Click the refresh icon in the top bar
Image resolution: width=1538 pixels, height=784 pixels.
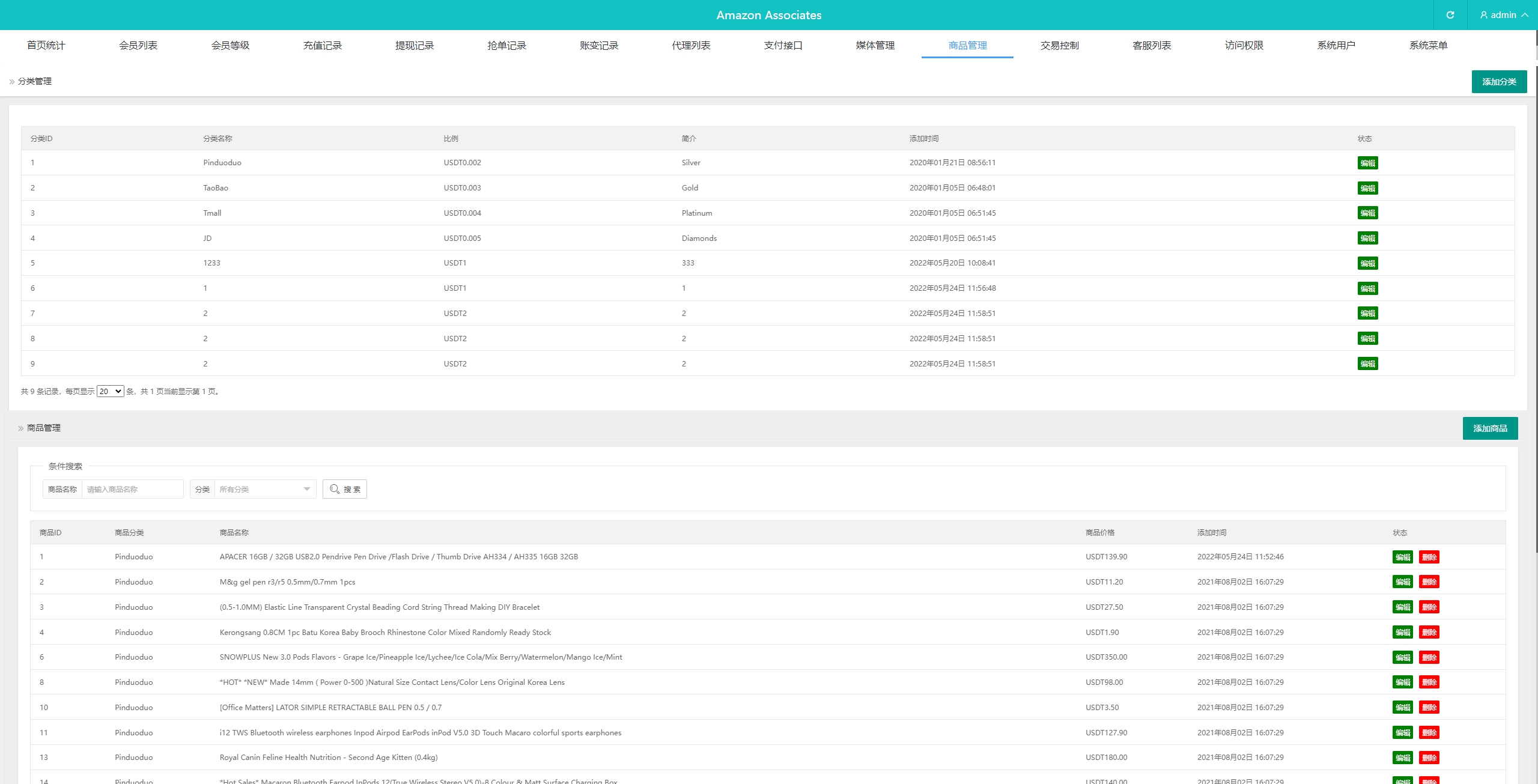click(1450, 15)
